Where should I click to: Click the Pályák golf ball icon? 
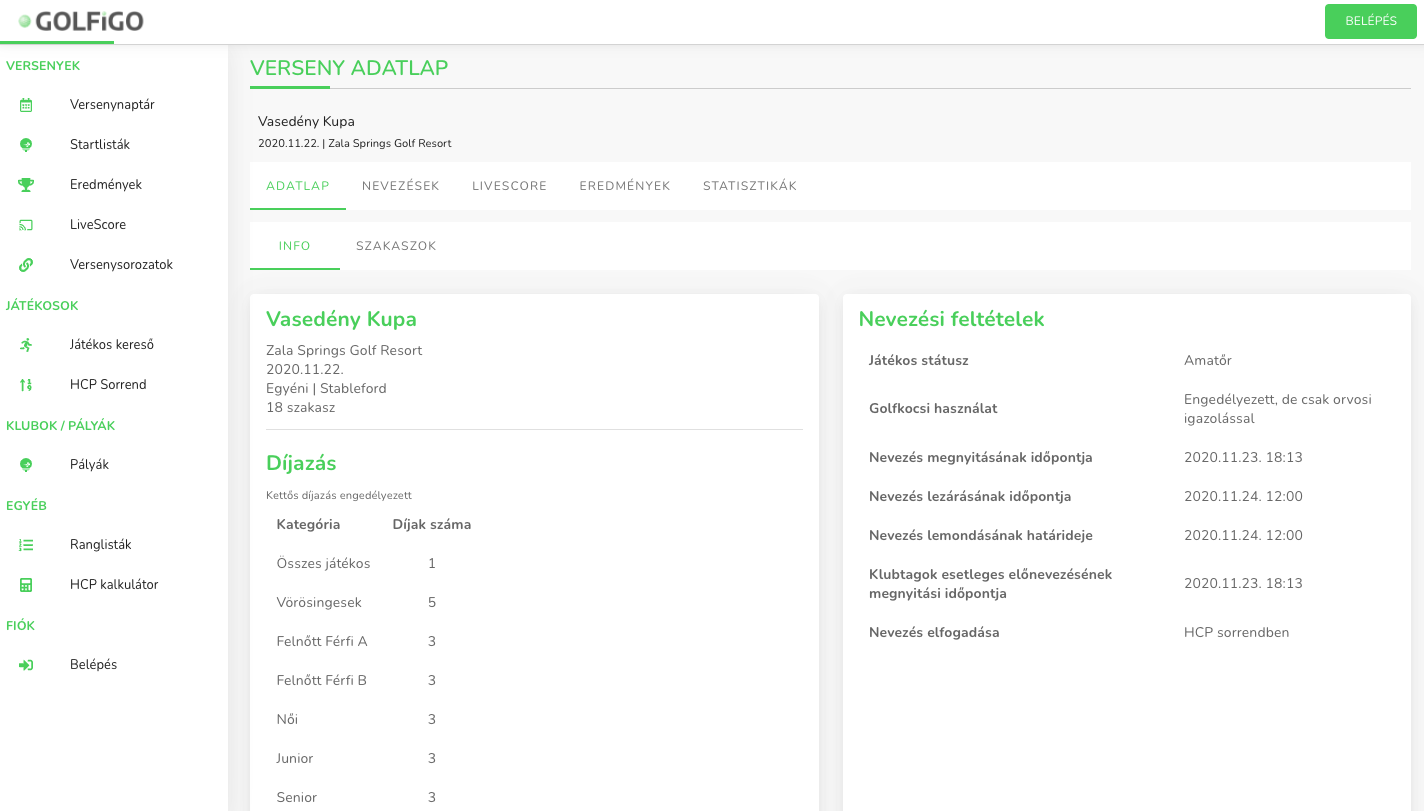coord(26,465)
